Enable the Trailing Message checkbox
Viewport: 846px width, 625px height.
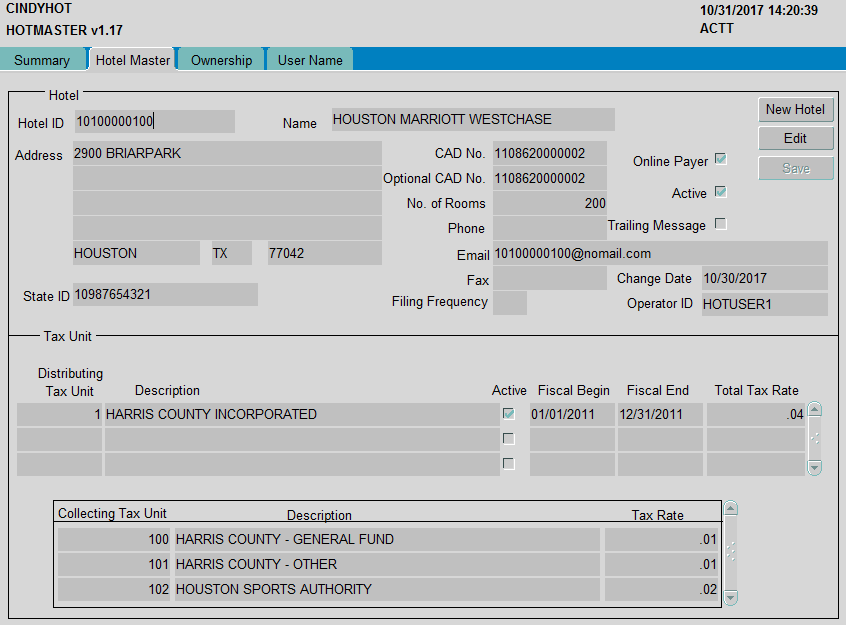[720, 224]
